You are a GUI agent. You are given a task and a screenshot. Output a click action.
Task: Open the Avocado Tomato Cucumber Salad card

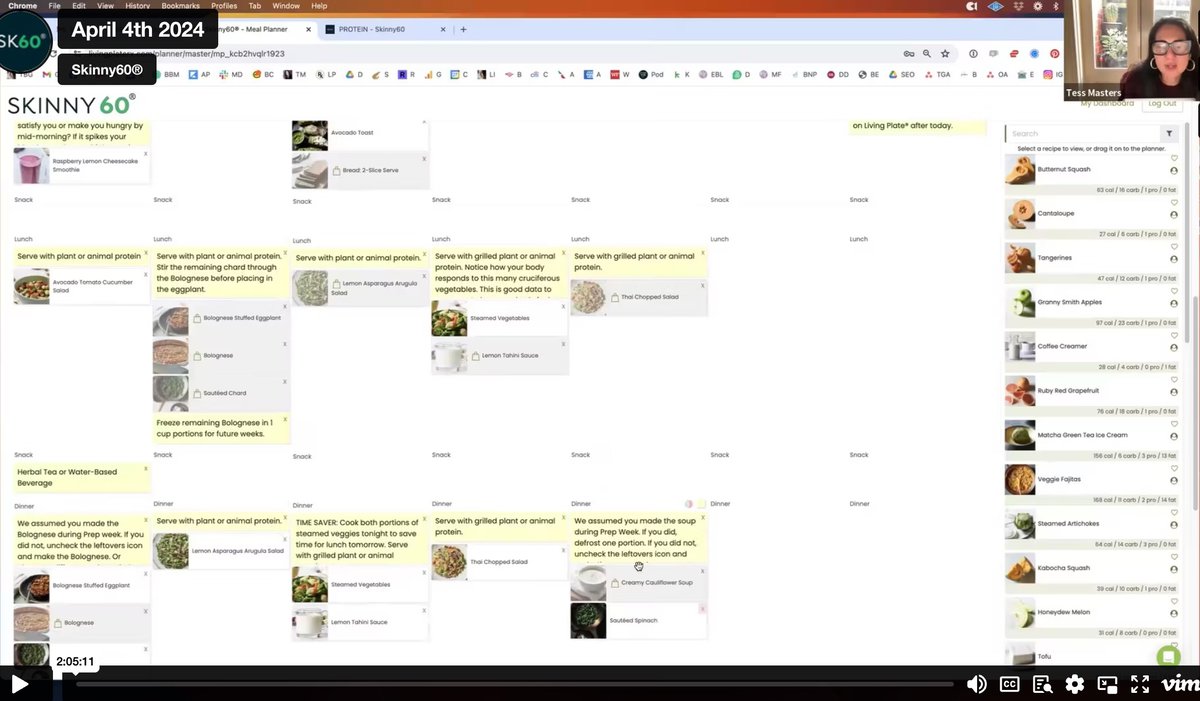tap(82, 286)
